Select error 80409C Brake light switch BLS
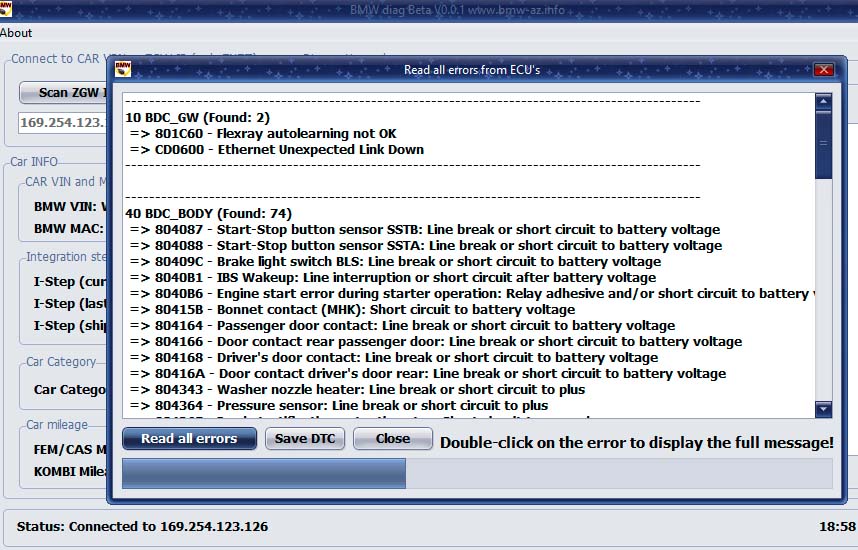Image resolution: width=858 pixels, height=550 pixels. (395, 261)
